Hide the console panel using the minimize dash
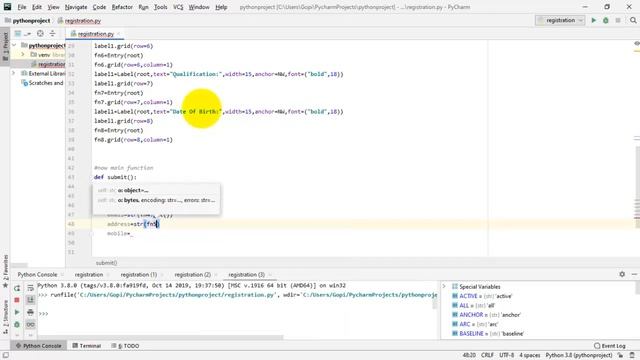640x360 pixels. (x=634, y=274)
